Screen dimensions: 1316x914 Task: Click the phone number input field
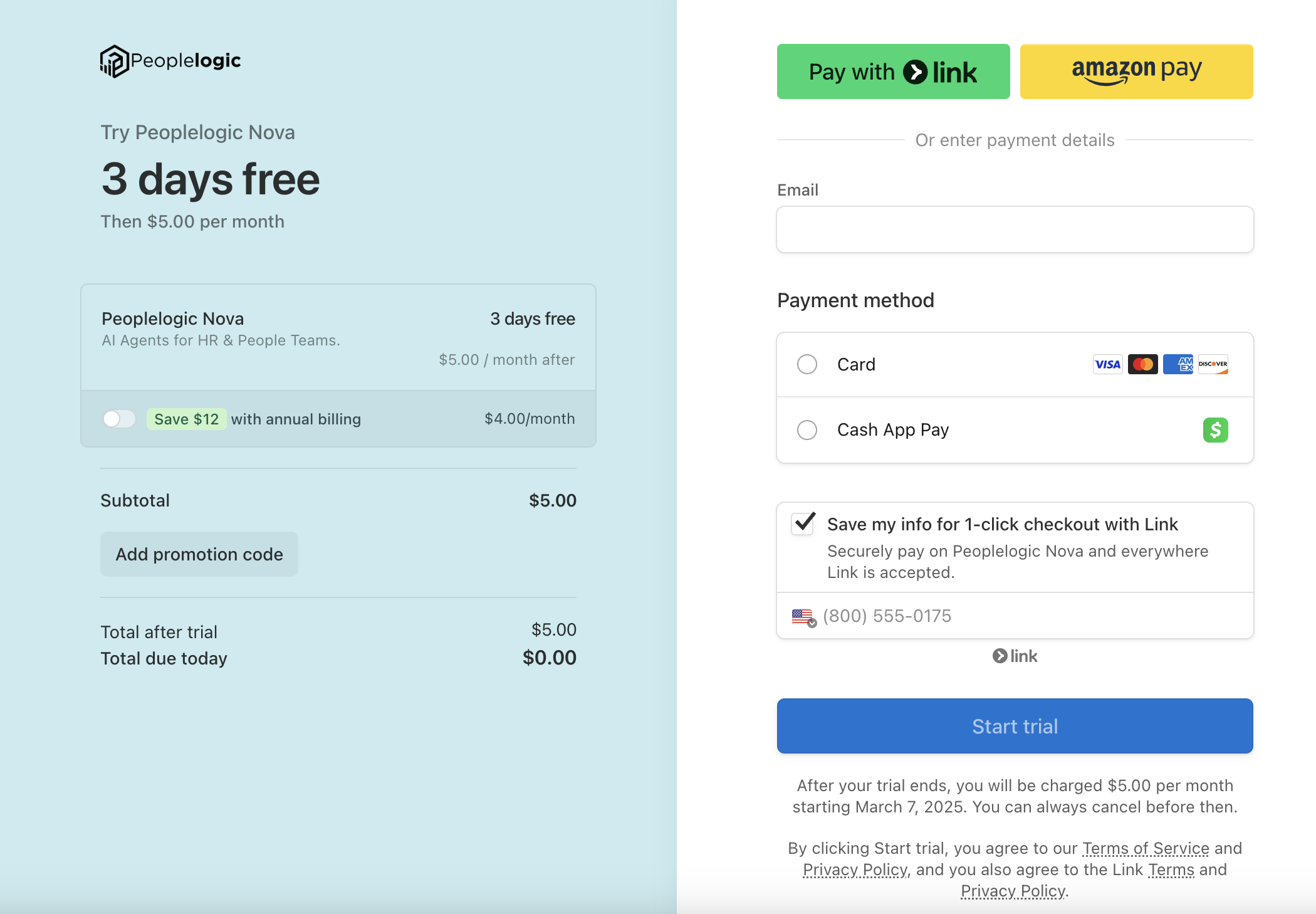coord(1034,616)
